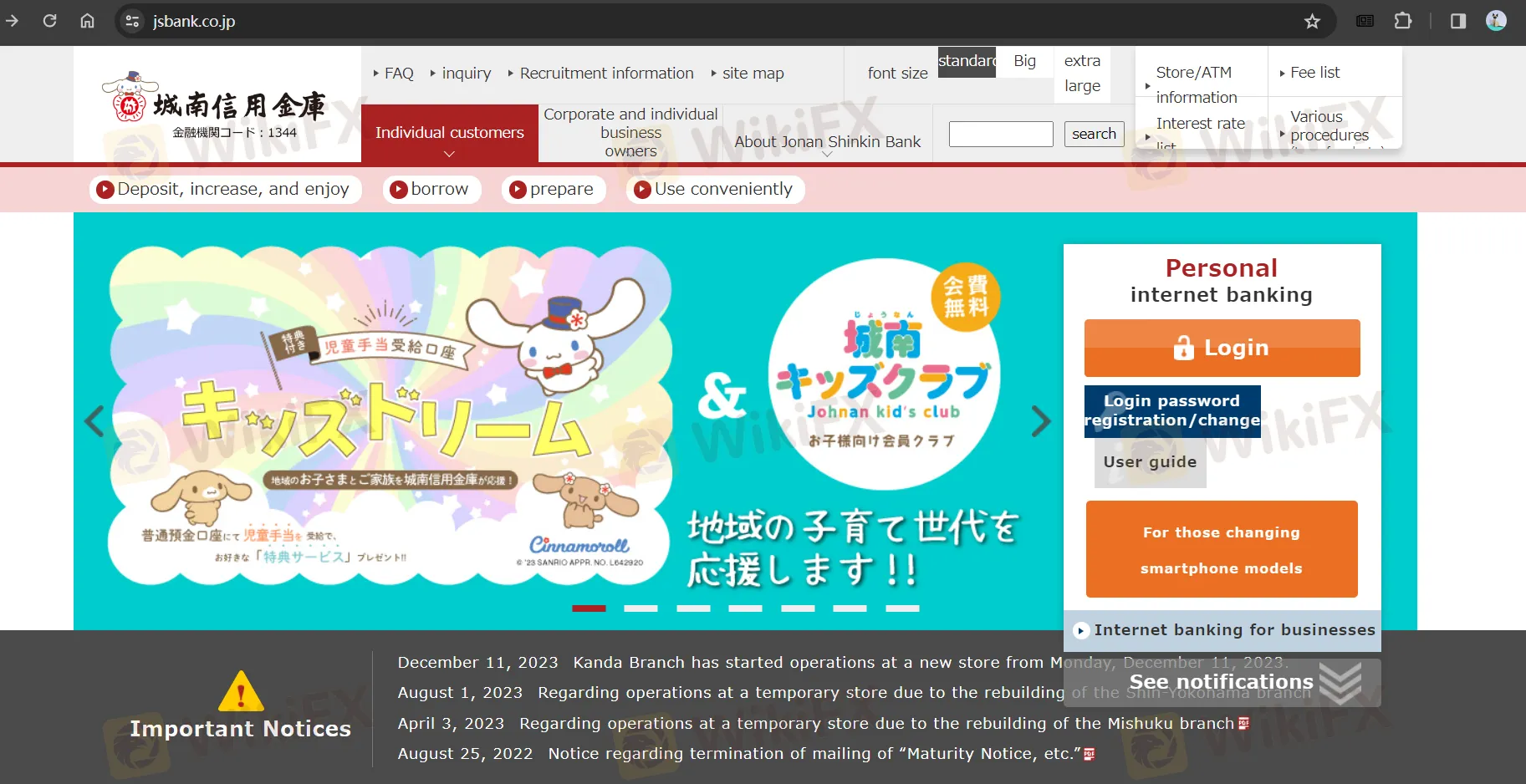This screenshot has height=784, width=1526.
Task: Select the fourth carousel indicator dash
Action: point(745,608)
